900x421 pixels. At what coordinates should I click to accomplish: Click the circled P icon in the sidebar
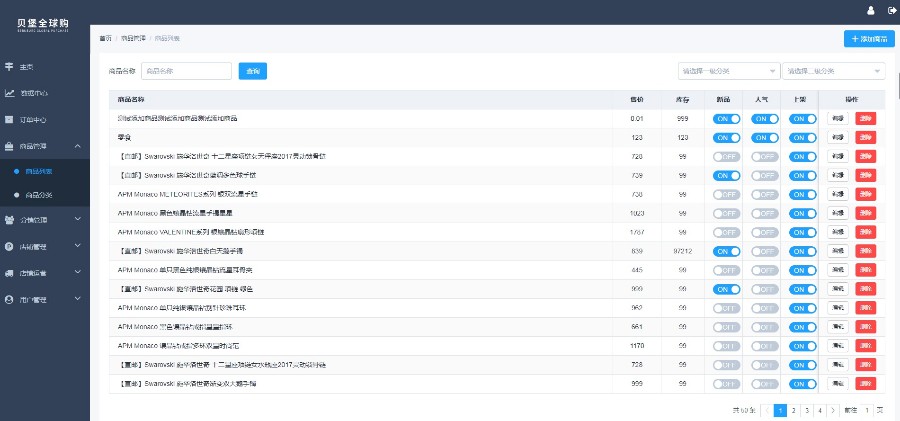[x=9, y=246]
